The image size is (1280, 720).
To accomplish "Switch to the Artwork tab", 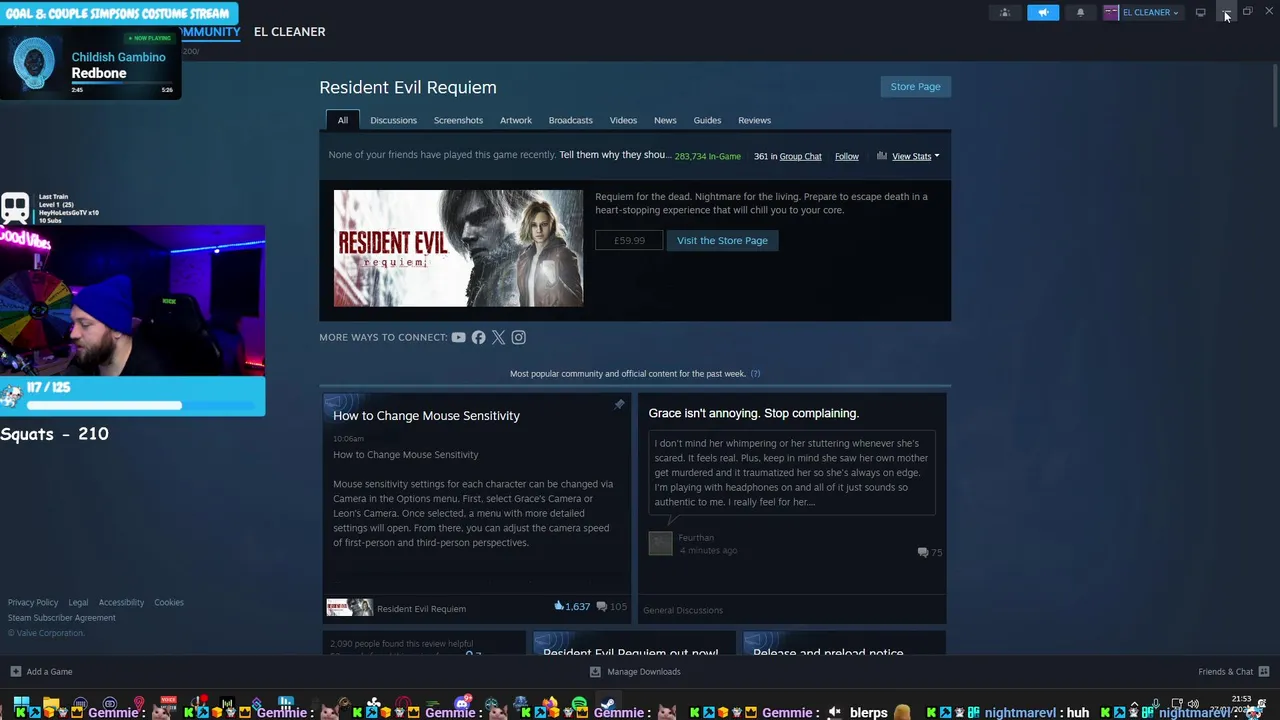I will coord(516,120).
